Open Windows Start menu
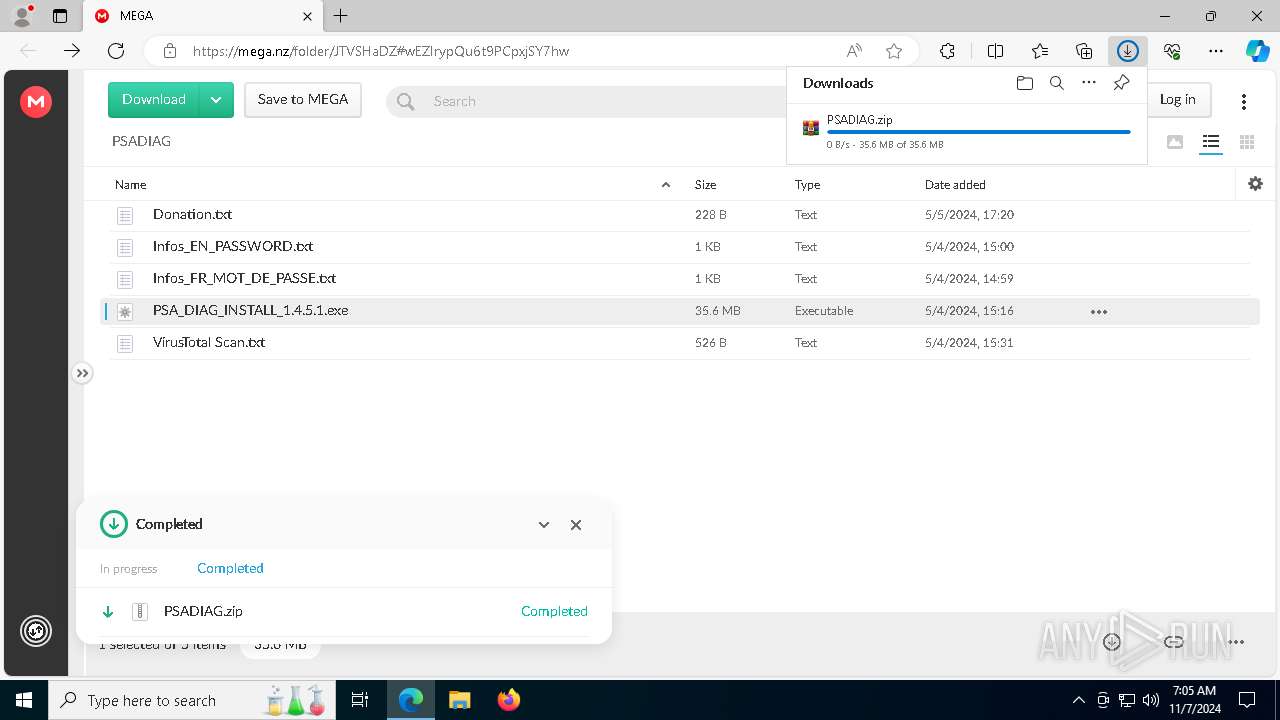The width and height of the screenshot is (1280, 720). coord(24,700)
